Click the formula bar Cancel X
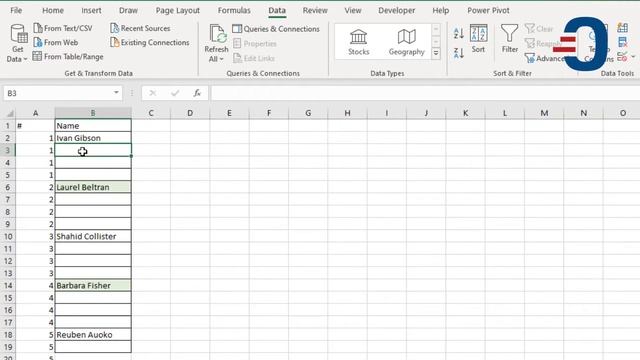640x360 pixels. point(153,93)
